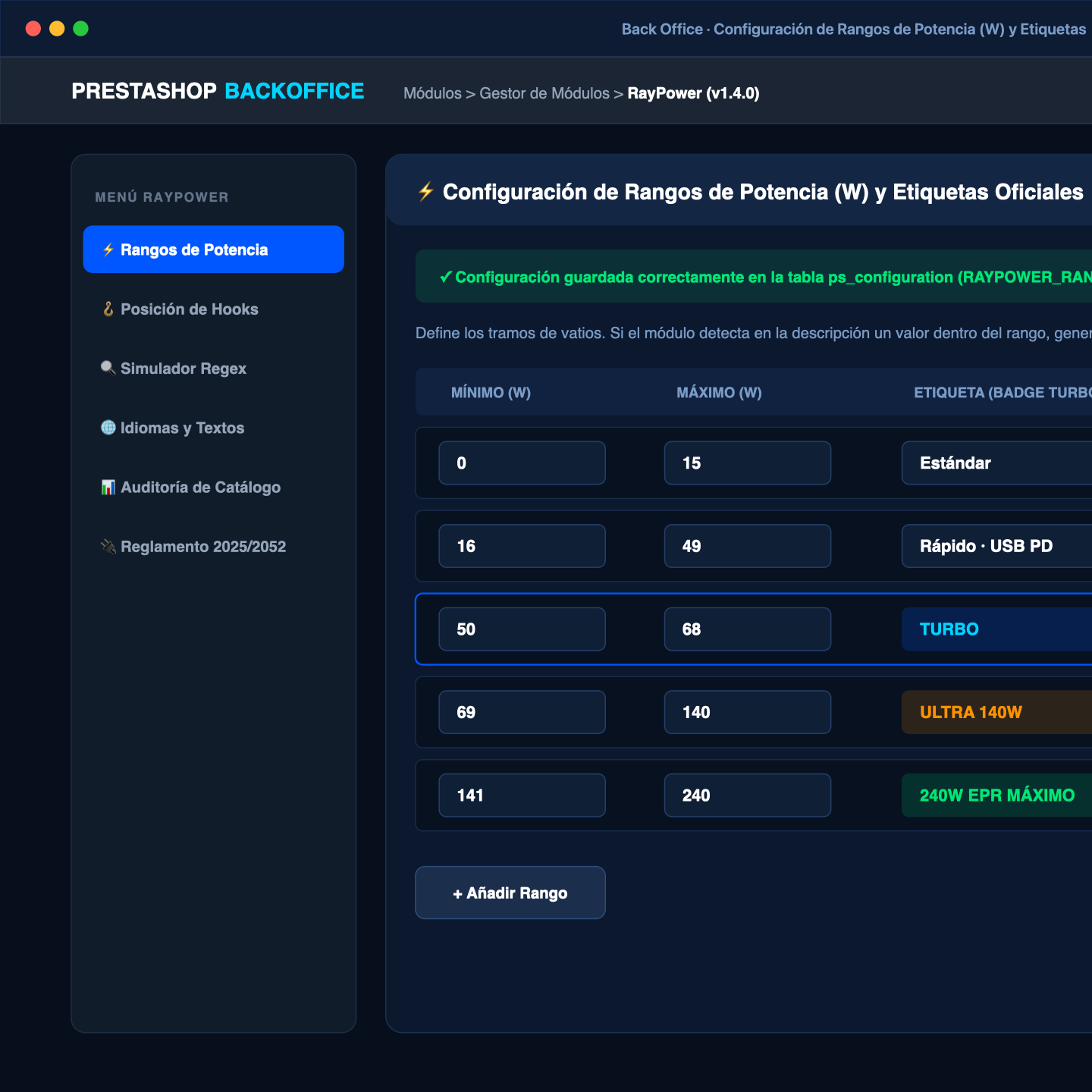
Task: Focus the minimum field containing 16
Action: click(x=522, y=546)
